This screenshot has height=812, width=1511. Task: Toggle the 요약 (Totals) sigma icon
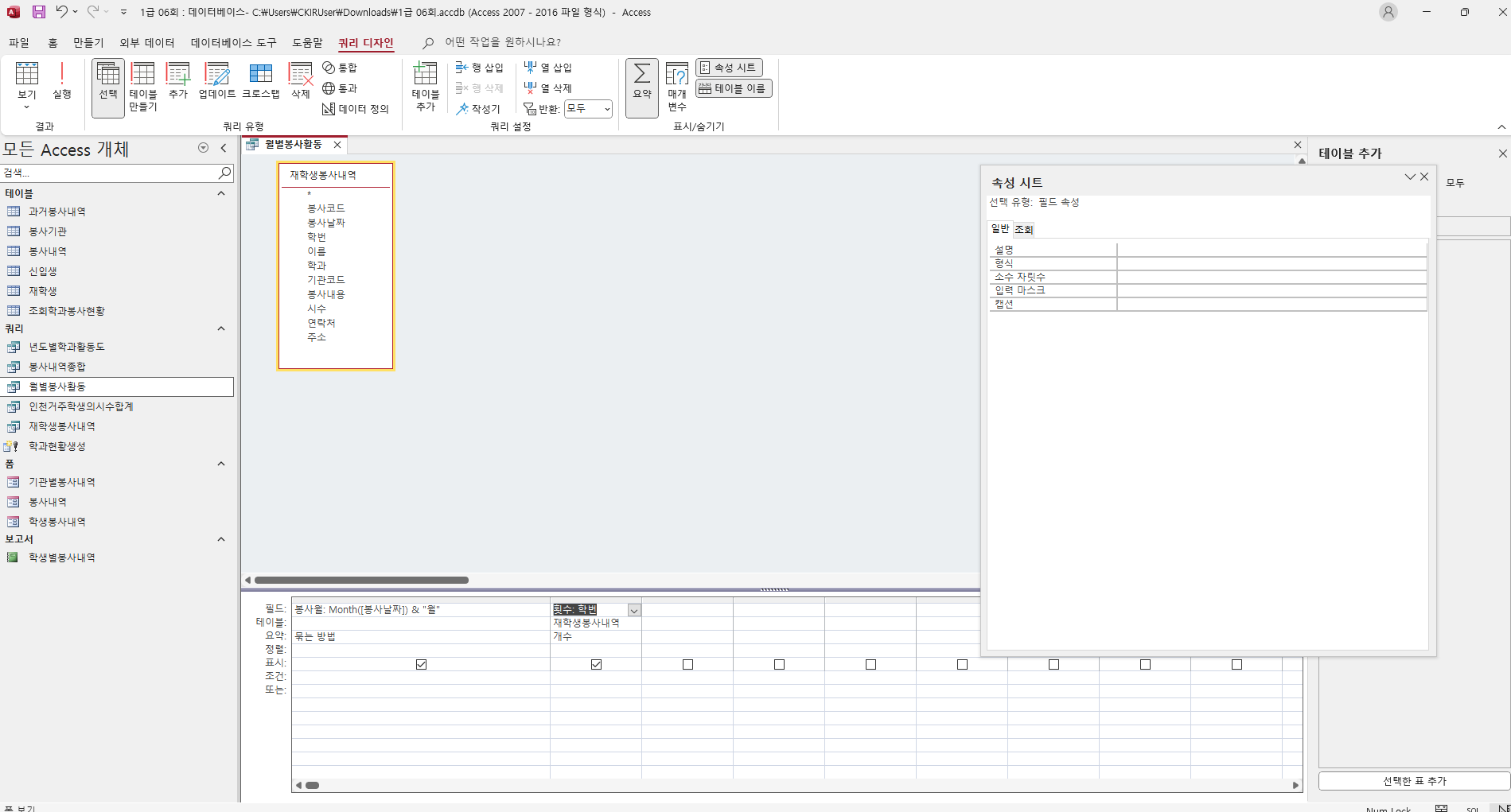click(641, 81)
